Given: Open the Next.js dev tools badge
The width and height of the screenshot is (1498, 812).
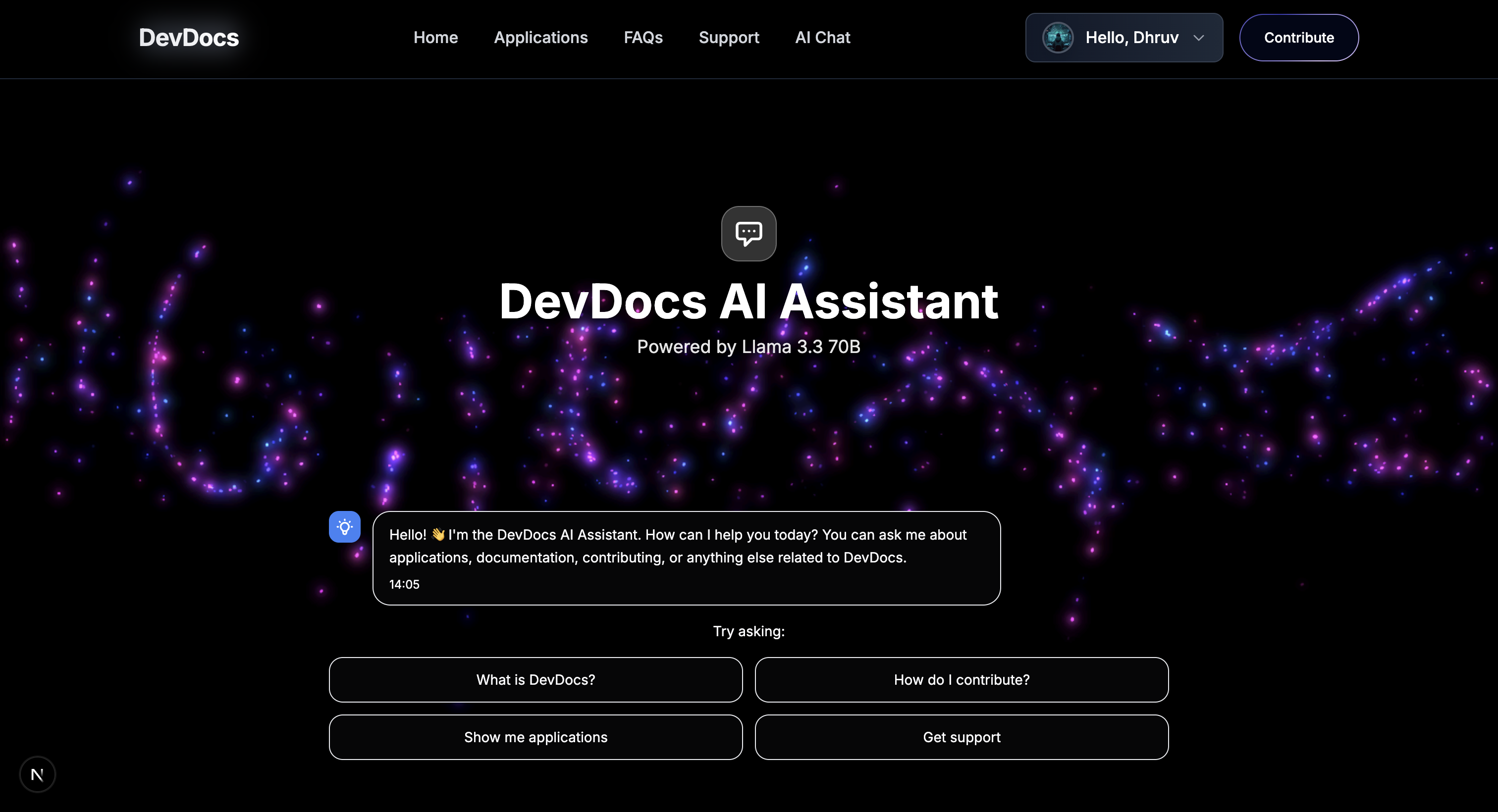Looking at the screenshot, I should click(37, 774).
